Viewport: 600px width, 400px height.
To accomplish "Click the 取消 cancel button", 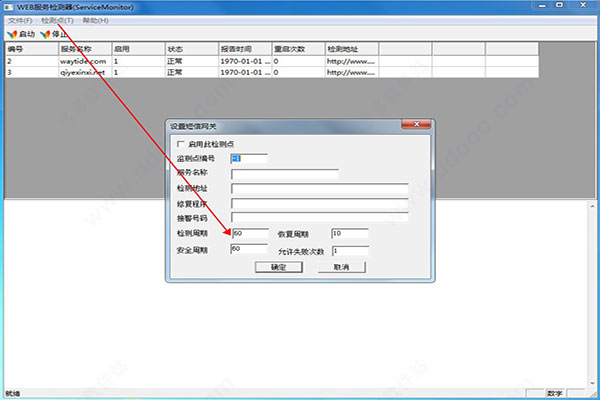I will point(342,267).
